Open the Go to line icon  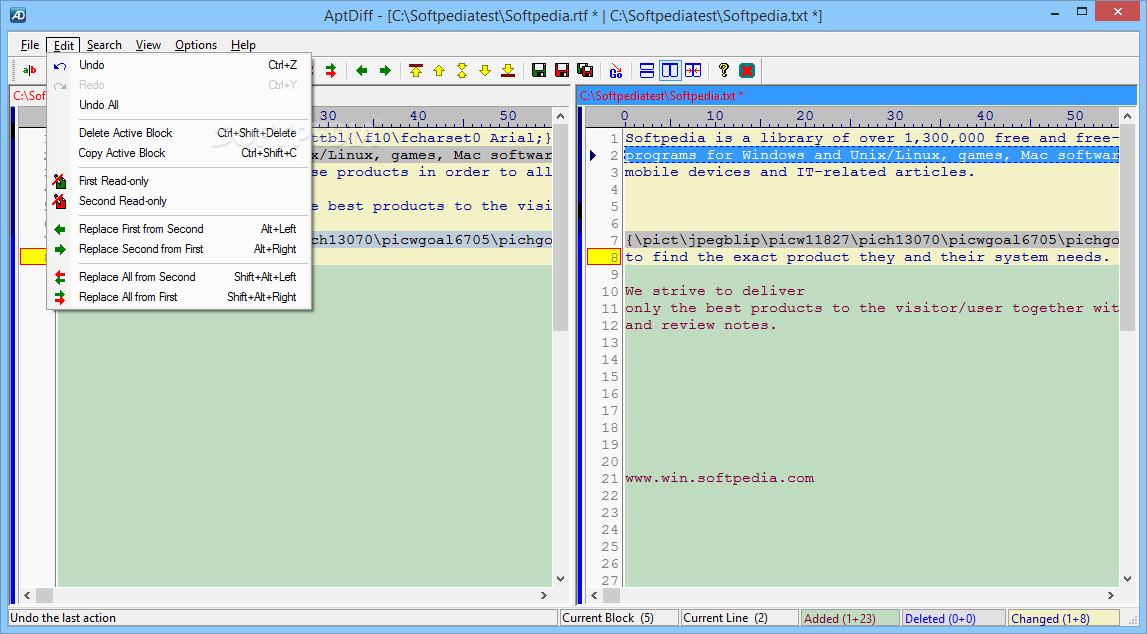[616, 70]
